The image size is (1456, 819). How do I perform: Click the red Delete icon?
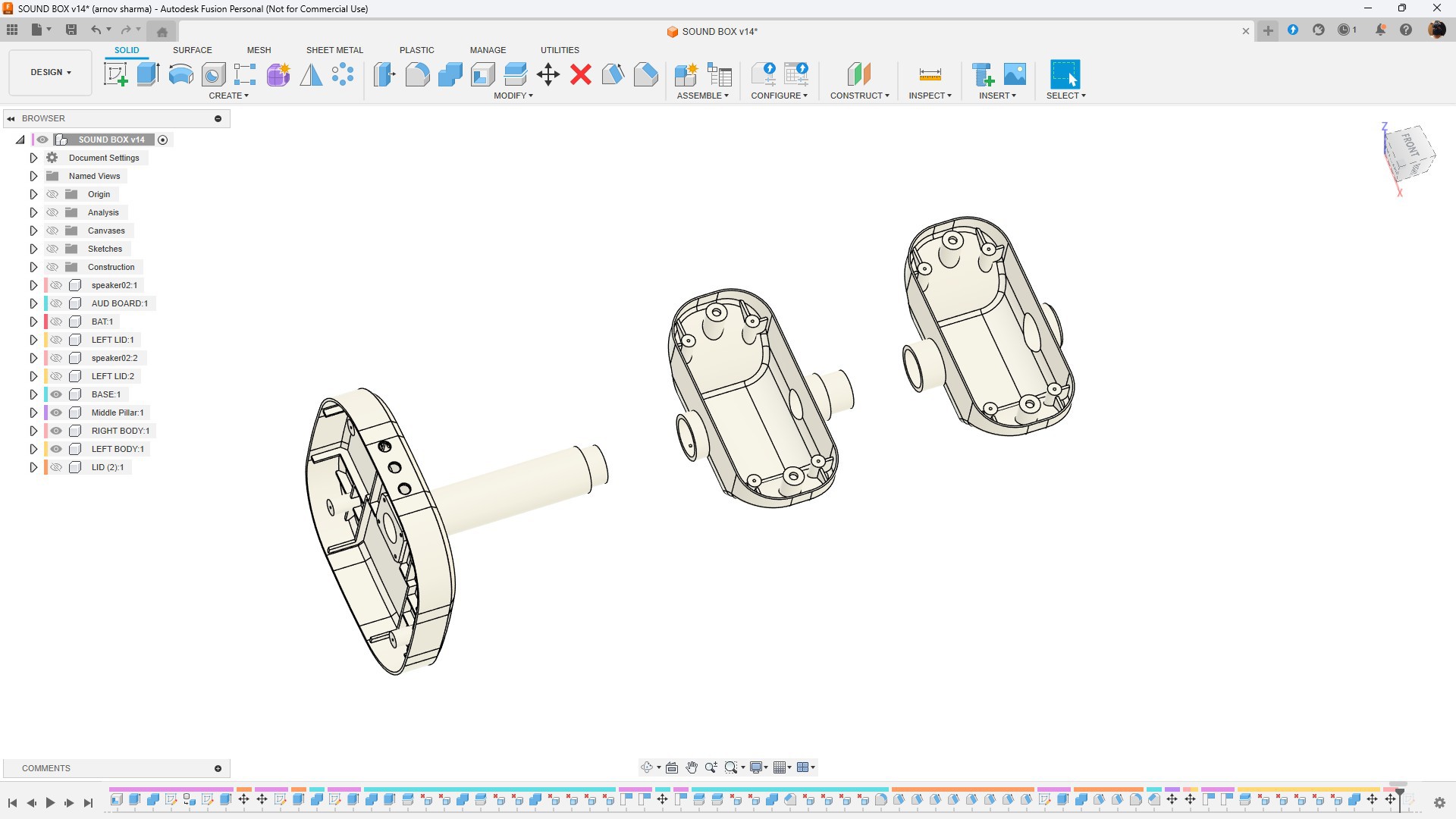(581, 74)
